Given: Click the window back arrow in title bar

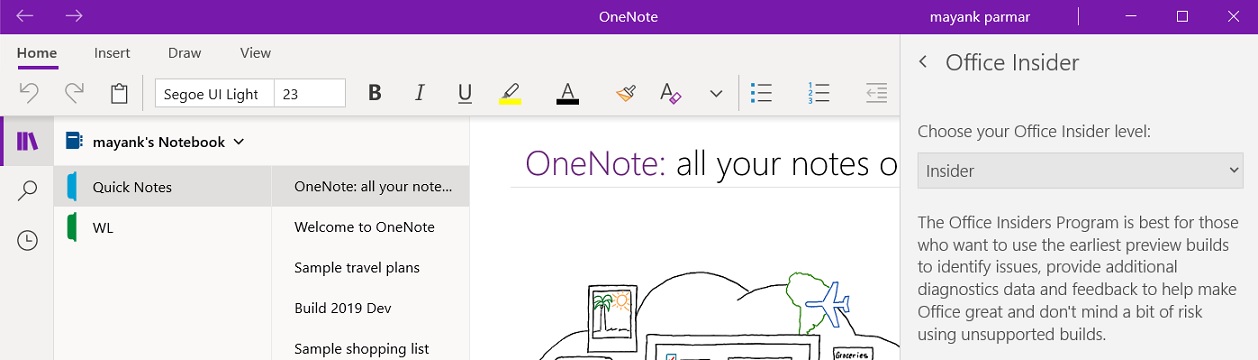Looking at the screenshot, I should pyautogui.click(x=25, y=16).
